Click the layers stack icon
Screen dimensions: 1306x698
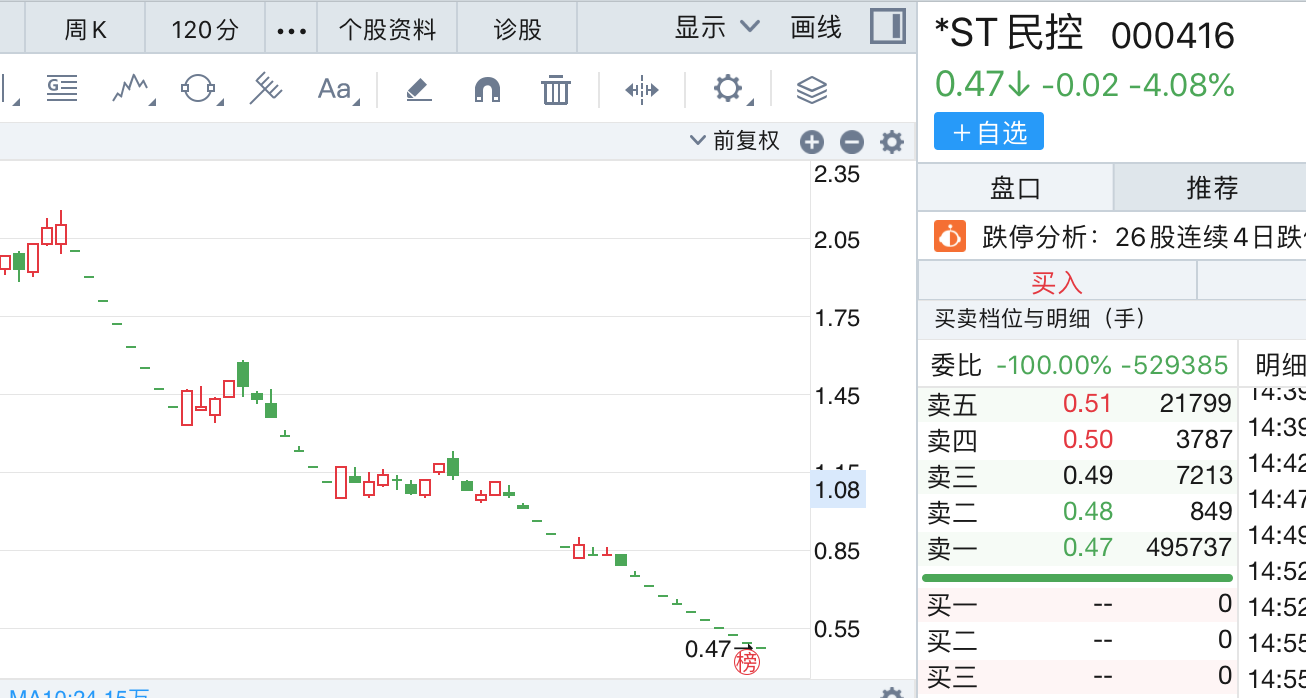click(811, 91)
